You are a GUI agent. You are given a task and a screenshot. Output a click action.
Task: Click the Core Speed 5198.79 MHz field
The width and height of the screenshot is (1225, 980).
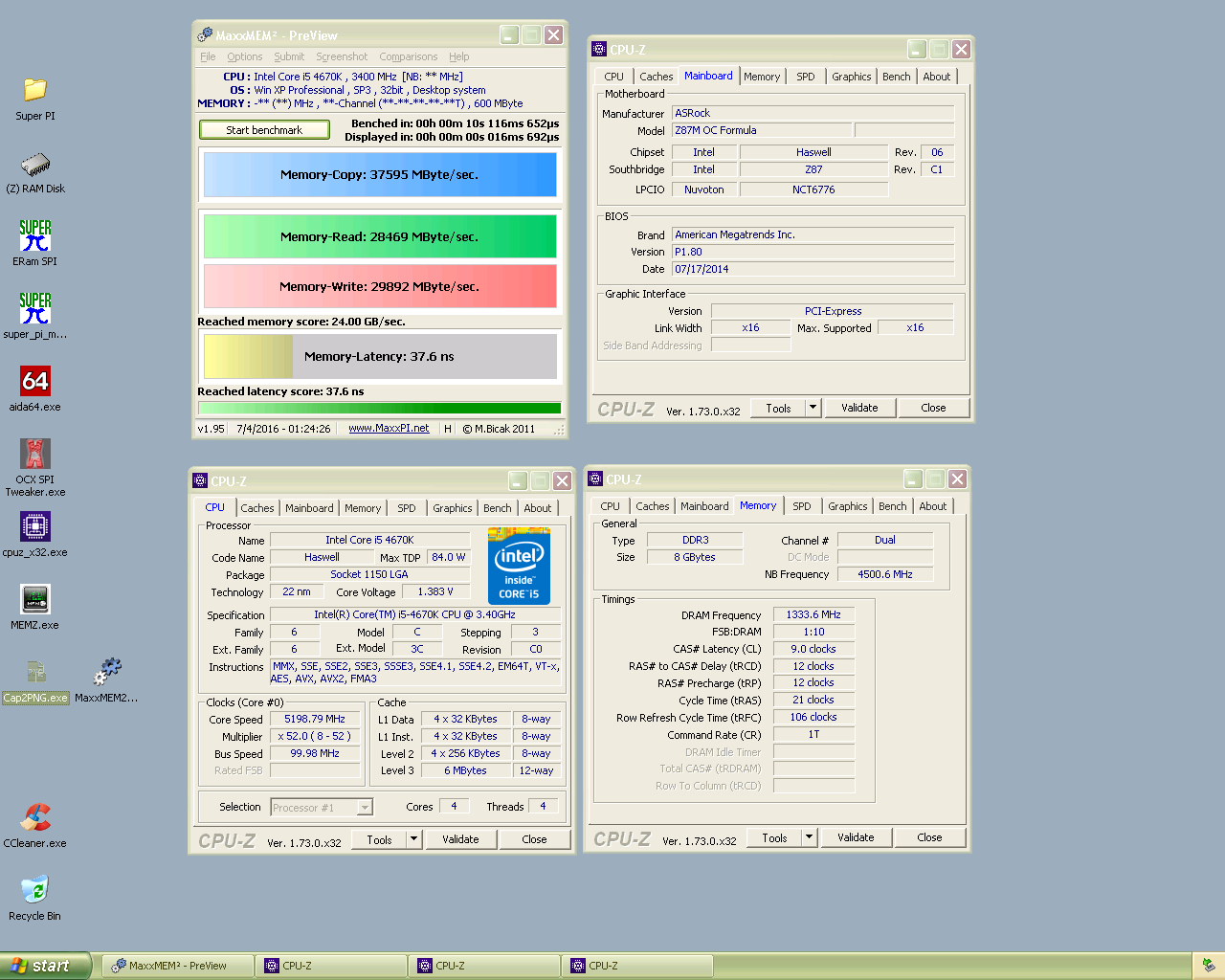(315, 719)
